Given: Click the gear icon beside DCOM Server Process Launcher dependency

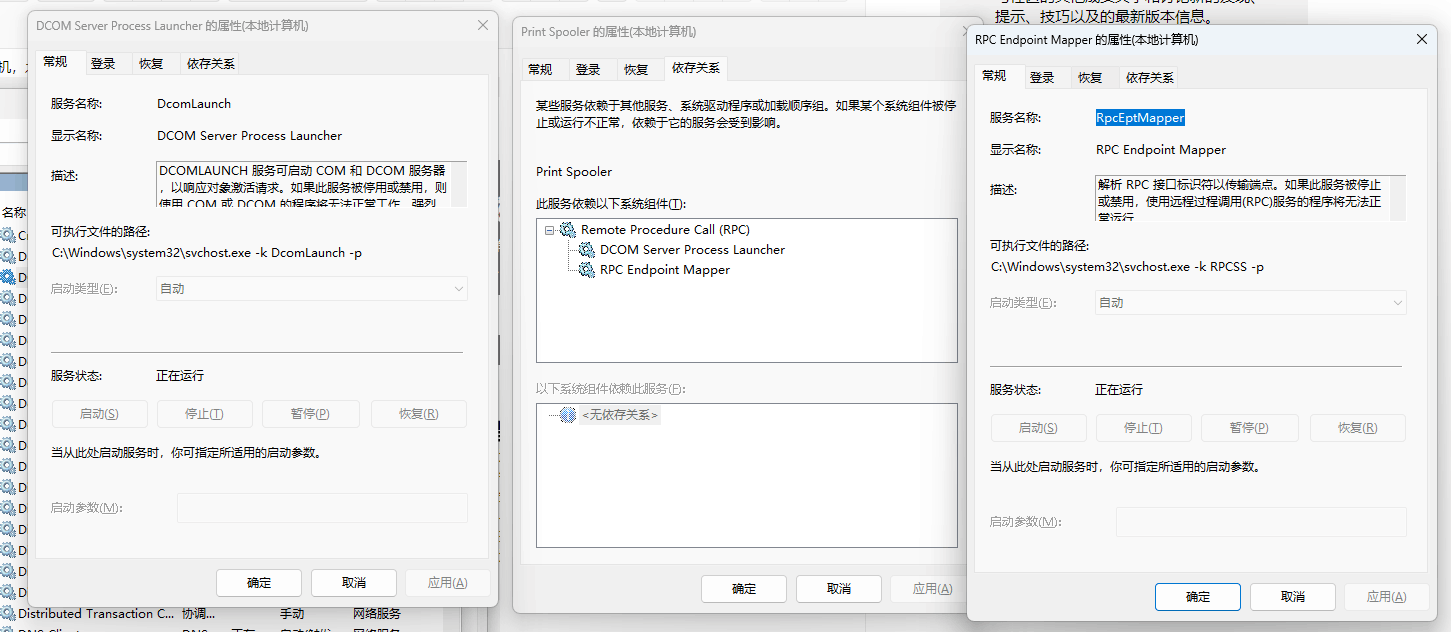Looking at the screenshot, I should [585, 250].
